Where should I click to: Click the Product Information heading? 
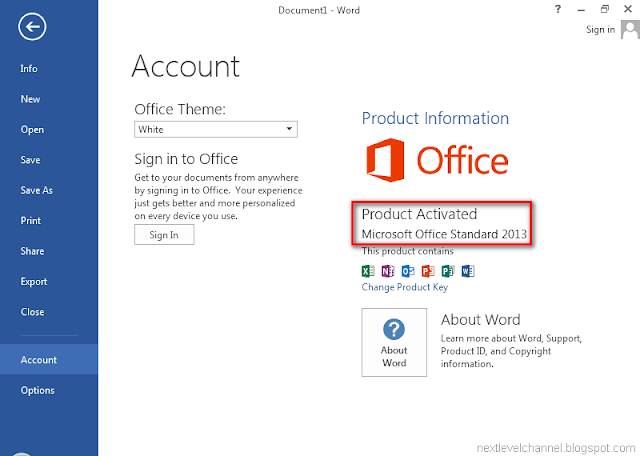click(x=435, y=118)
